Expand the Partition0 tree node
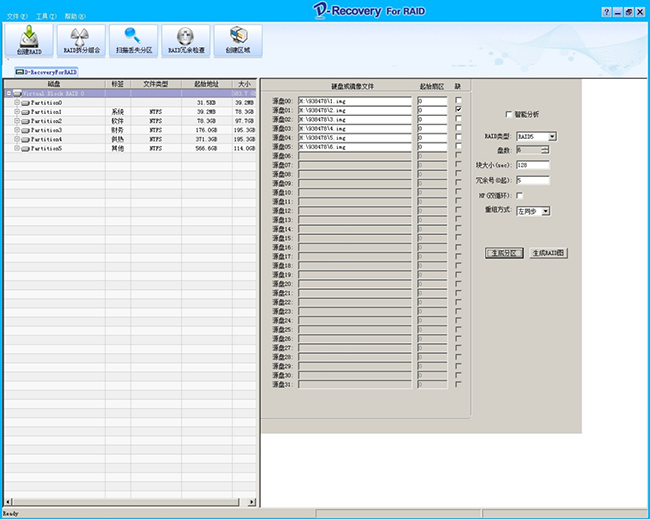This screenshot has height=520, width=650. (x=17, y=102)
